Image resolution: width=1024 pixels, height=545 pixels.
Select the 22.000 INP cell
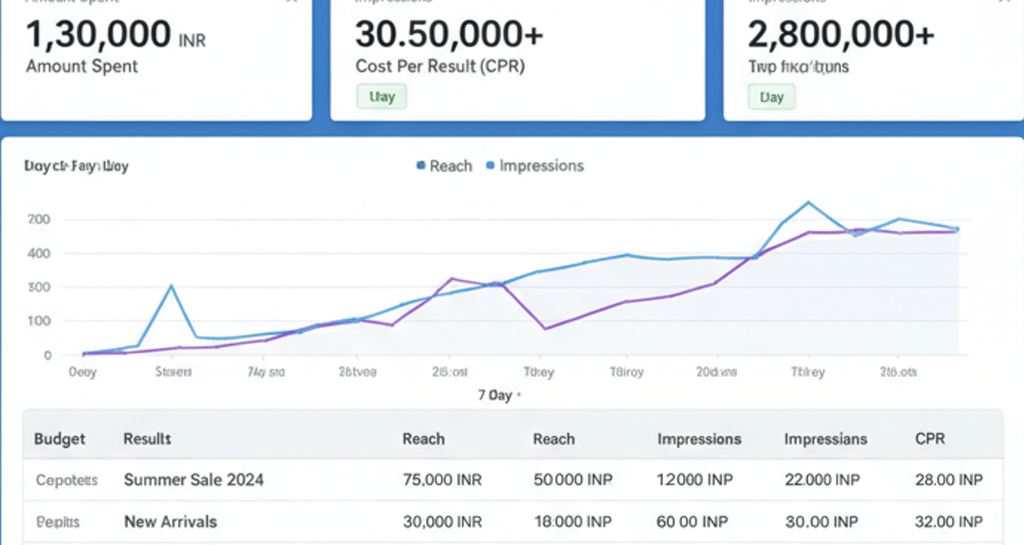coord(822,480)
